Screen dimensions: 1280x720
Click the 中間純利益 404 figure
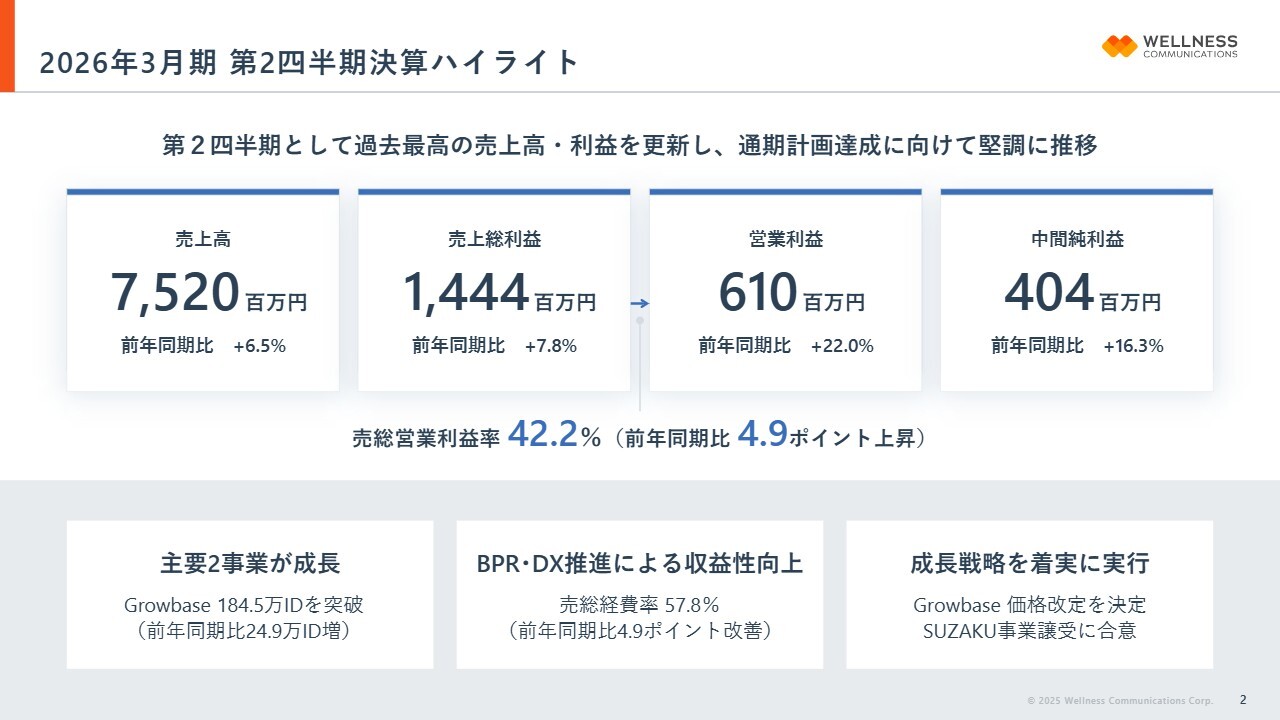point(1048,293)
